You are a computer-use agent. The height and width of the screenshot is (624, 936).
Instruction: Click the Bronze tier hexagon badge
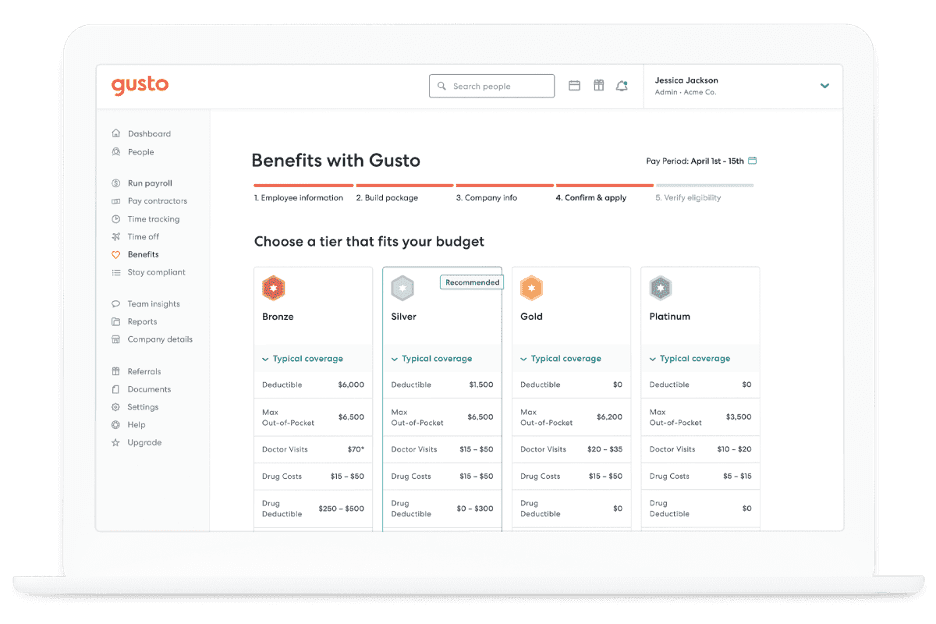273,289
